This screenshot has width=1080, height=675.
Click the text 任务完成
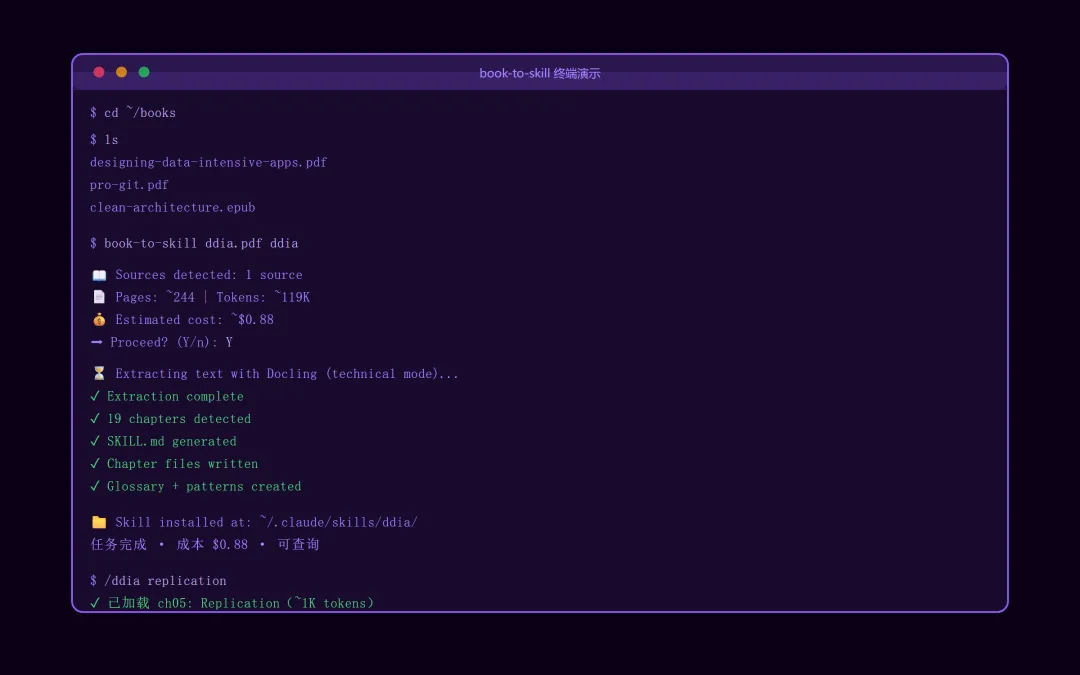point(118,545)
